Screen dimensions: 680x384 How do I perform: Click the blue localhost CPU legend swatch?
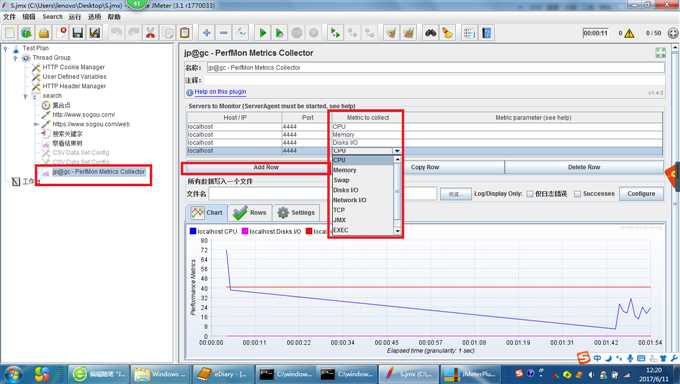click(x=193, y=231)
